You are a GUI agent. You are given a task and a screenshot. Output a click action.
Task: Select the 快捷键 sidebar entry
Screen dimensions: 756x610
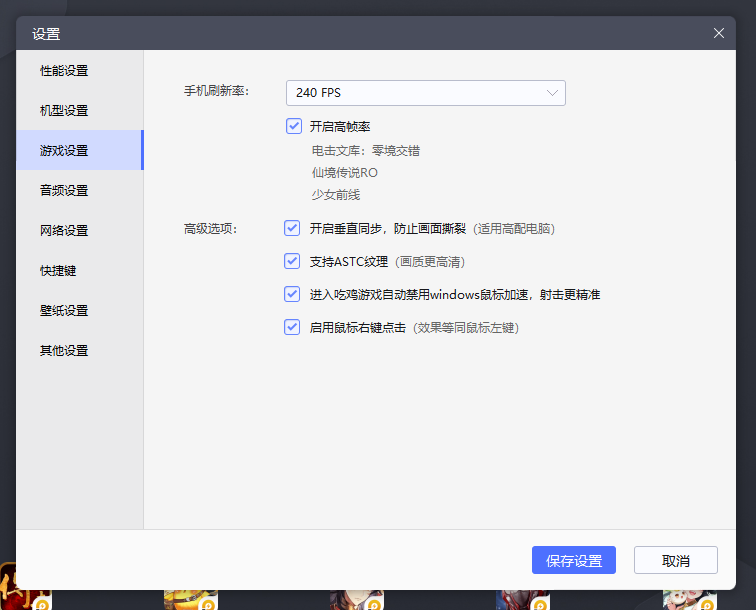pyautogui.click(x=58, y=271)
